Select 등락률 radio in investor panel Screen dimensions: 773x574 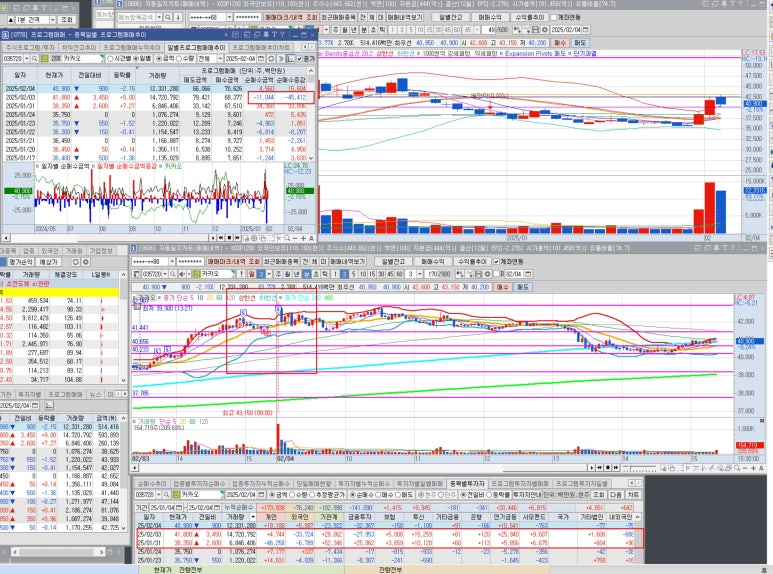[x=499, y=494]
